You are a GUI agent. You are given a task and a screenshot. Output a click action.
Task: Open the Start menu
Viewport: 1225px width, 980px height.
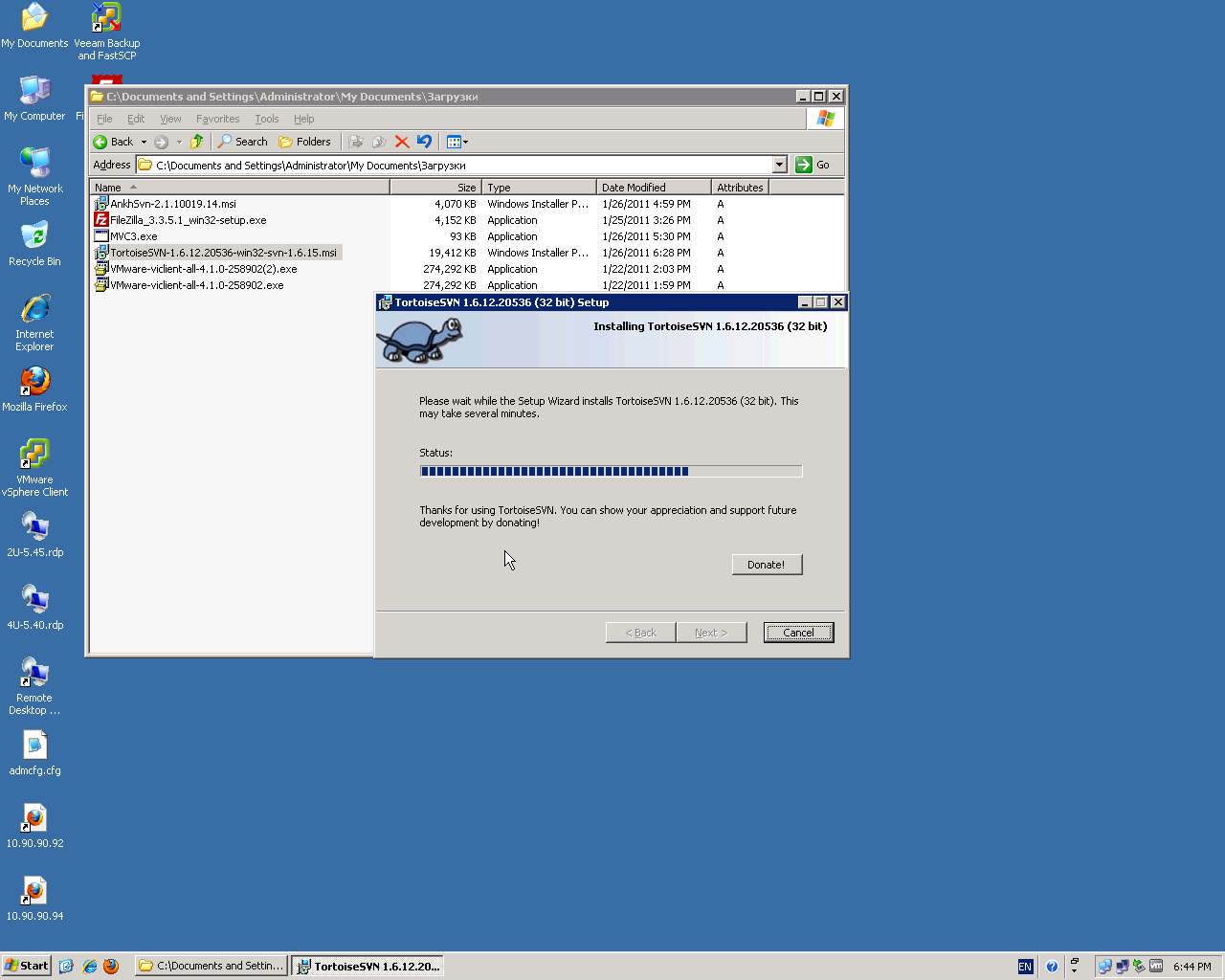[27, 967]
